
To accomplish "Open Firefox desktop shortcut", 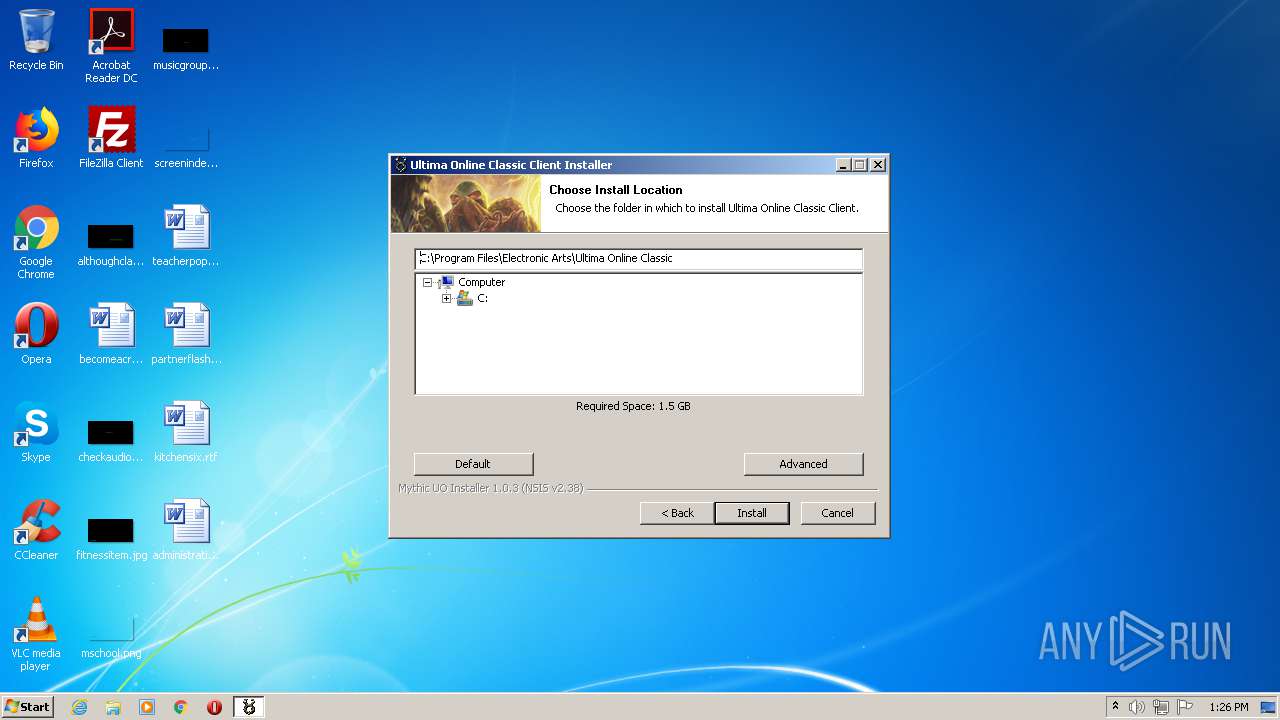I will 36,138.
